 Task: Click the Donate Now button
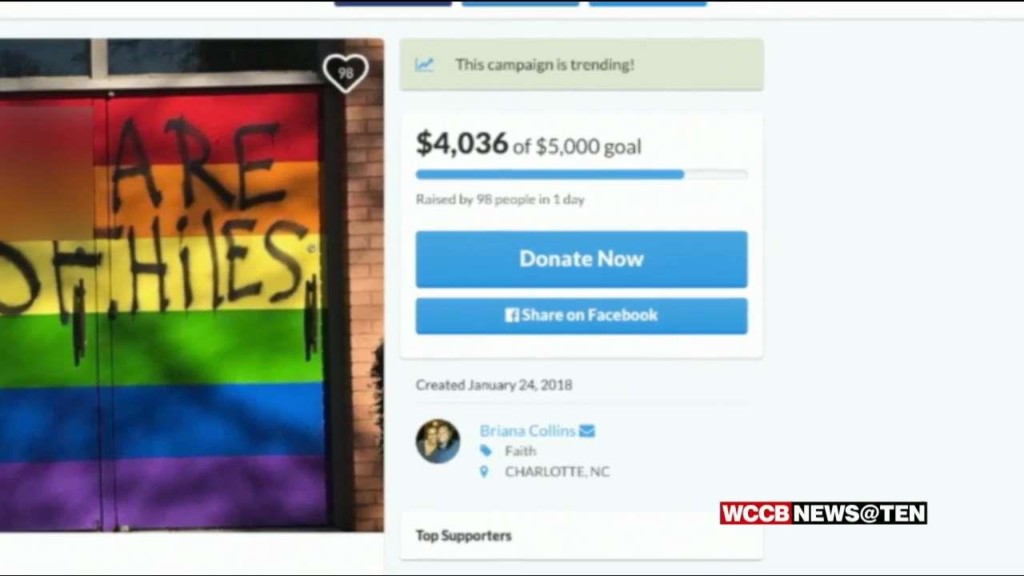coord(581,259)
